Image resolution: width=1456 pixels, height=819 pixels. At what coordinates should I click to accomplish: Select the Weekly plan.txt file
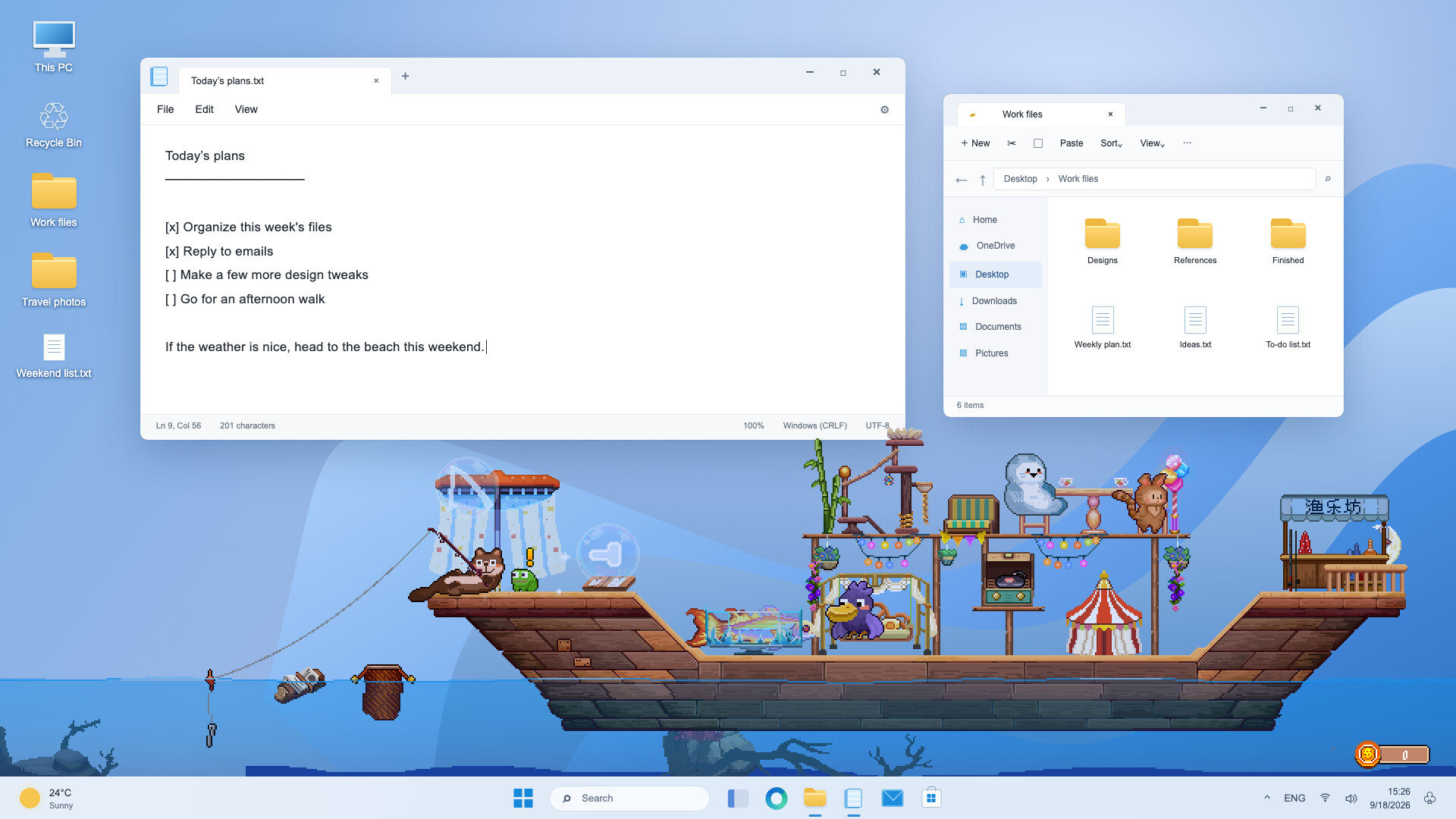[x=1103, y=327]
